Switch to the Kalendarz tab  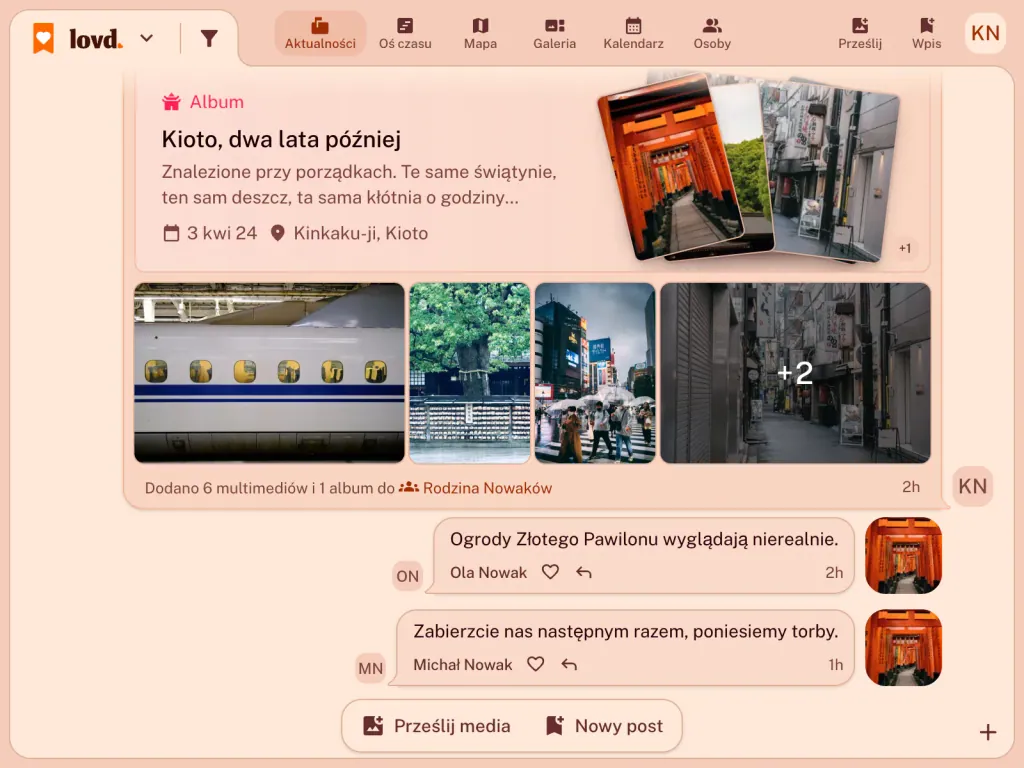point(633,33)
